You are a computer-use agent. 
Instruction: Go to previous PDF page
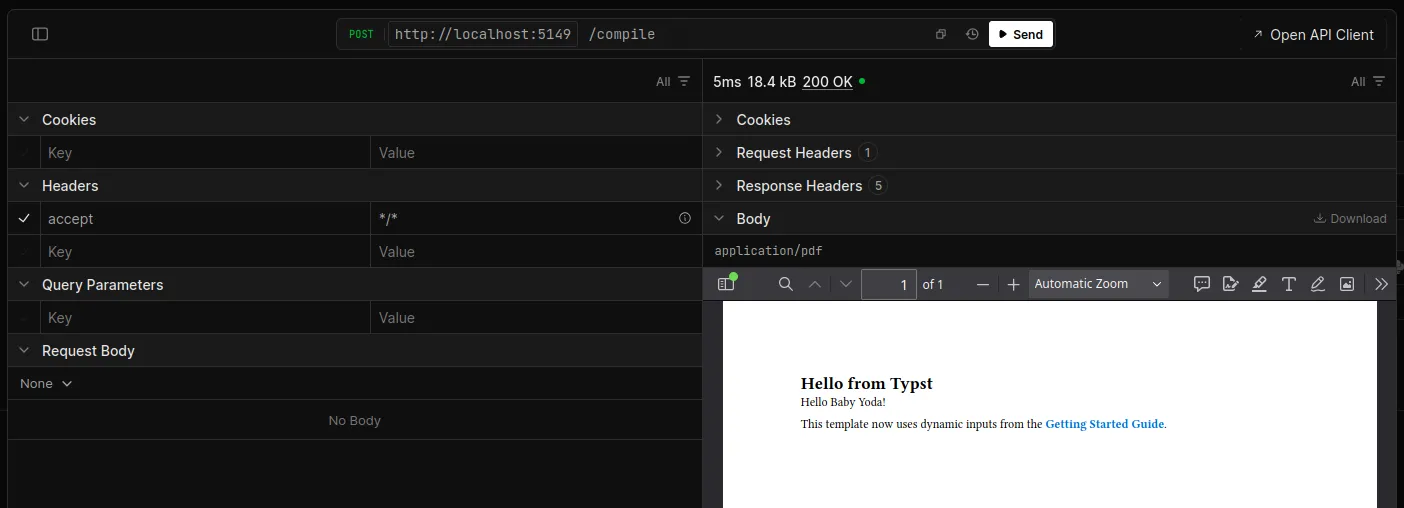[815, 284]
